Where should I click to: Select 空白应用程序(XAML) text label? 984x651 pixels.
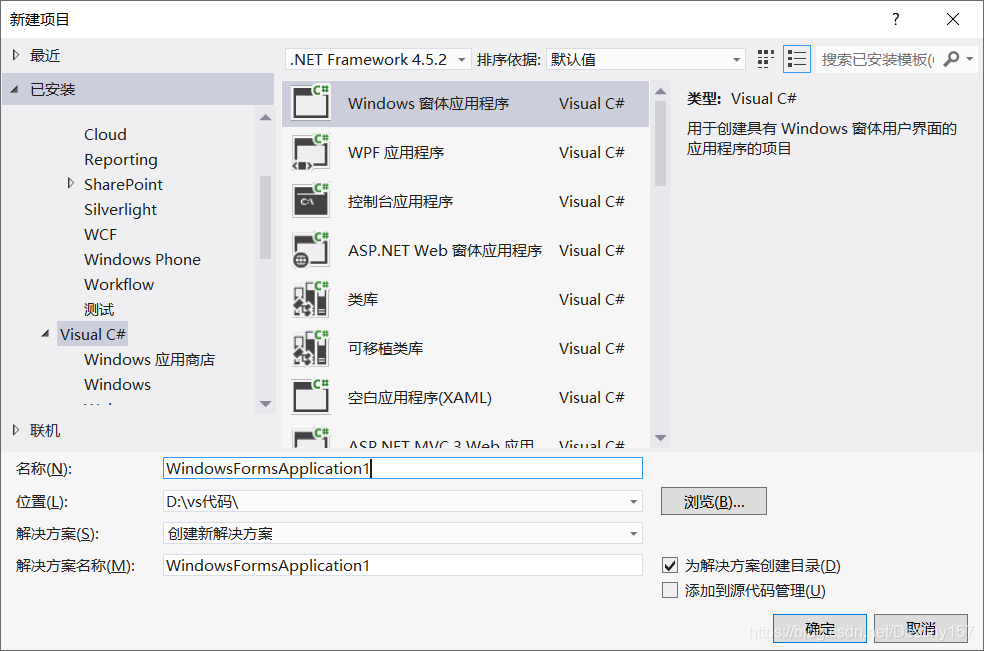click(x=419, y=397)
